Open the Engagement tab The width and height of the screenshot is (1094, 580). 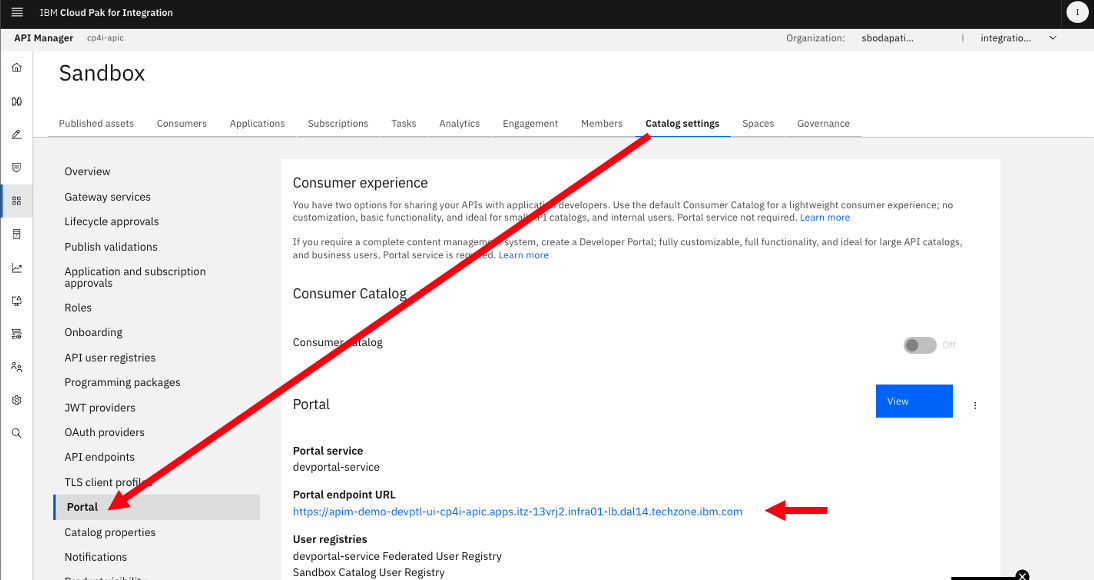point(530,124)
